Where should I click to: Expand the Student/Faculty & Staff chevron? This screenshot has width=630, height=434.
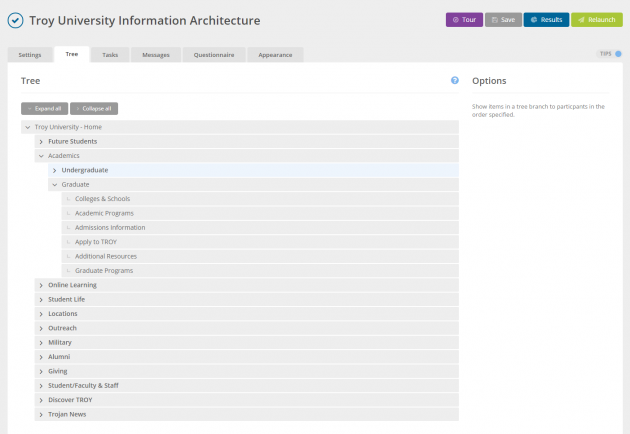[41, 386]
